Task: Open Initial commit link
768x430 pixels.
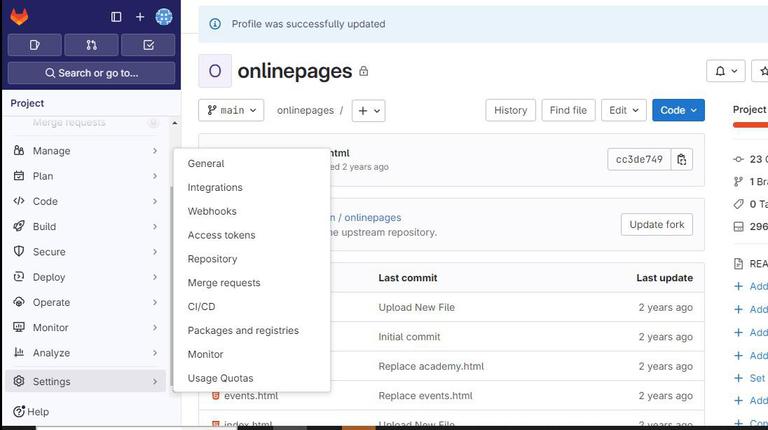Action: (x=409, y=337)
